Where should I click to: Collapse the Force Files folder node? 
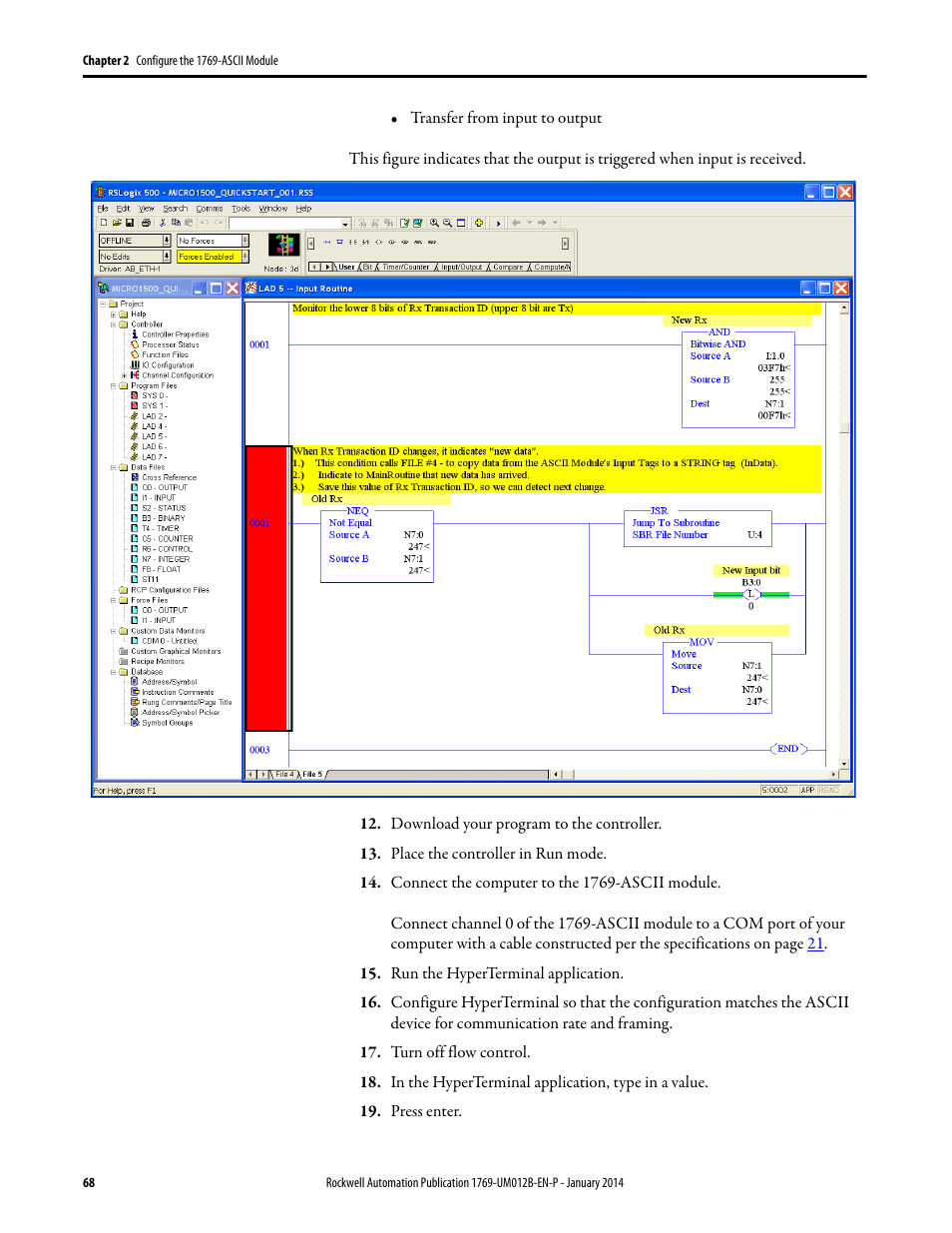(x=113, y=600)
